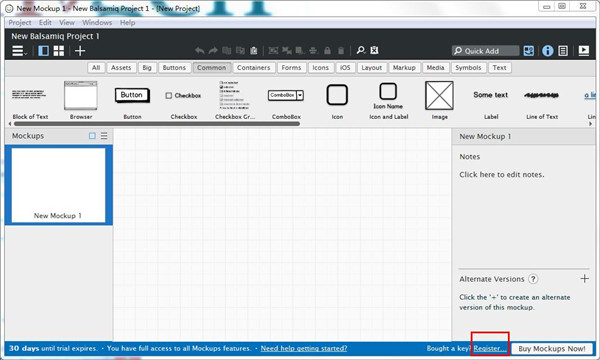Image resolution: width=600 pixels, height=360 pixels.
Task: Open the Edit menu
Action: (45, 23)
